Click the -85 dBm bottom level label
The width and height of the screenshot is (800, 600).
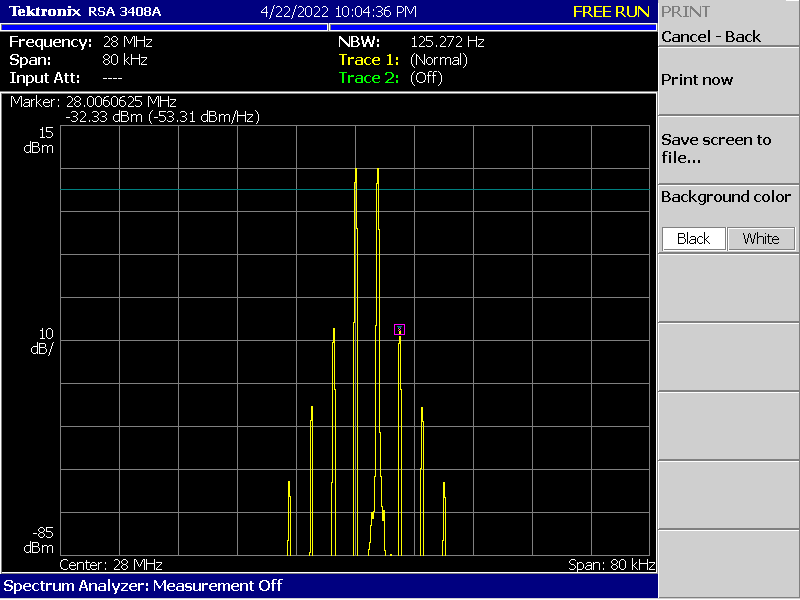[39, 540]
